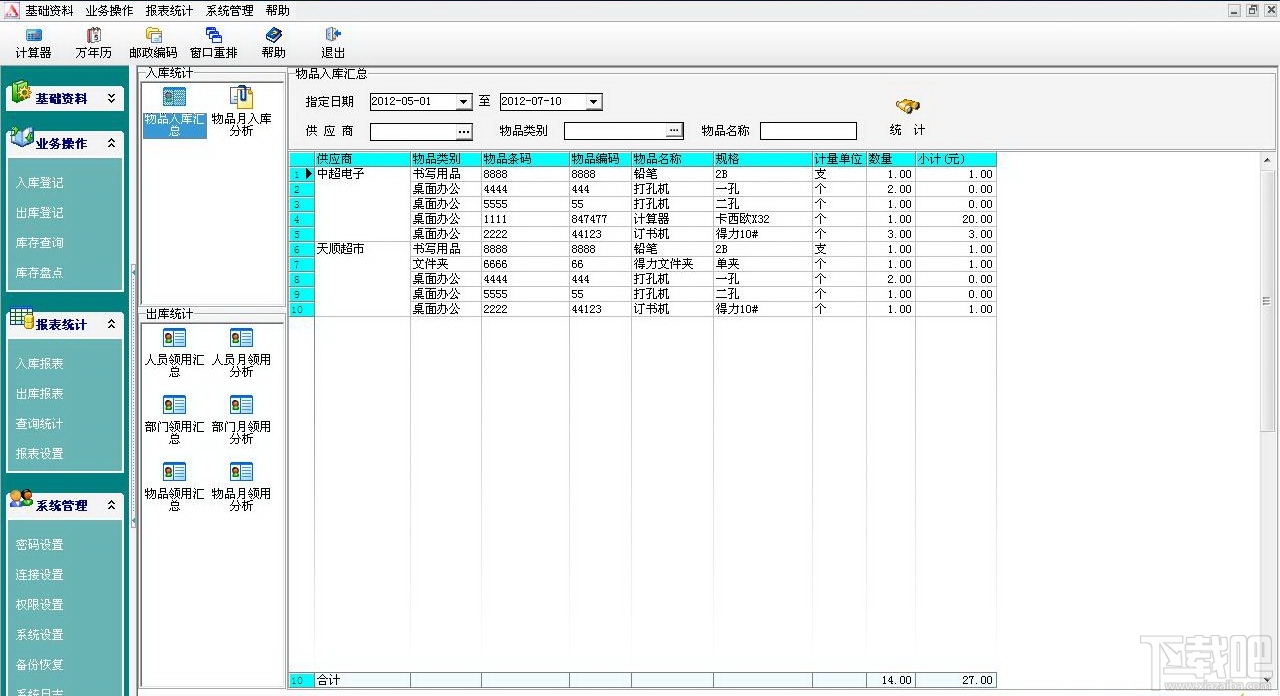Collapse the 业务操作 sidebar section
The image size is (1280, 696).
coord(111,143)
